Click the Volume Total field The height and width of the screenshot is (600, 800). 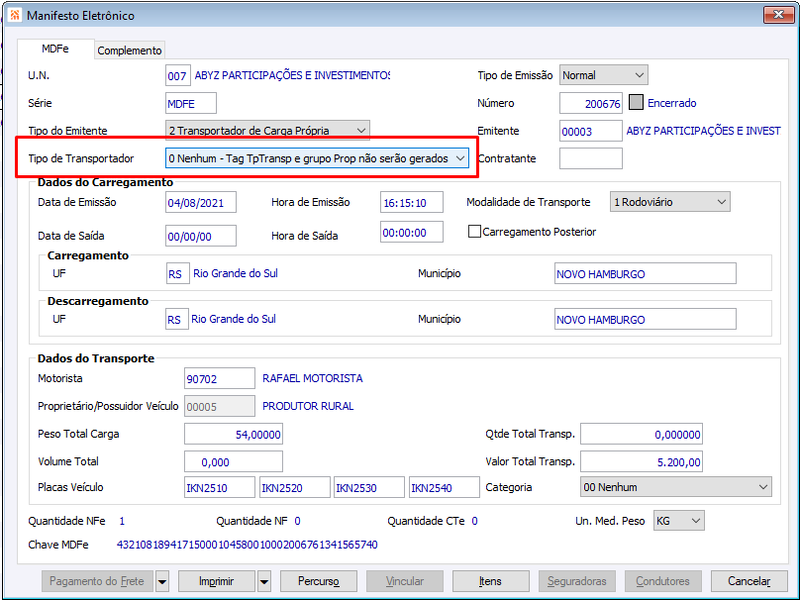pos(233,461)
